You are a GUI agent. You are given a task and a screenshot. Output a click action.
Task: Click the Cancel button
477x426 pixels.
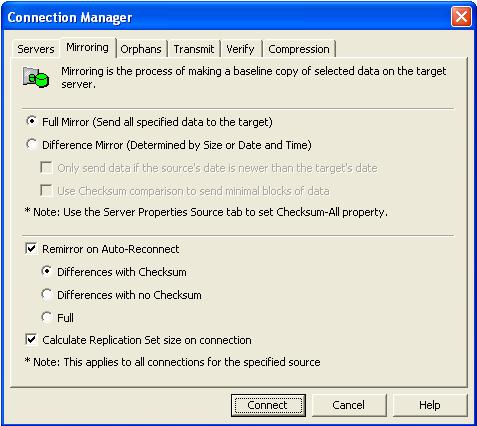[349, 405]
